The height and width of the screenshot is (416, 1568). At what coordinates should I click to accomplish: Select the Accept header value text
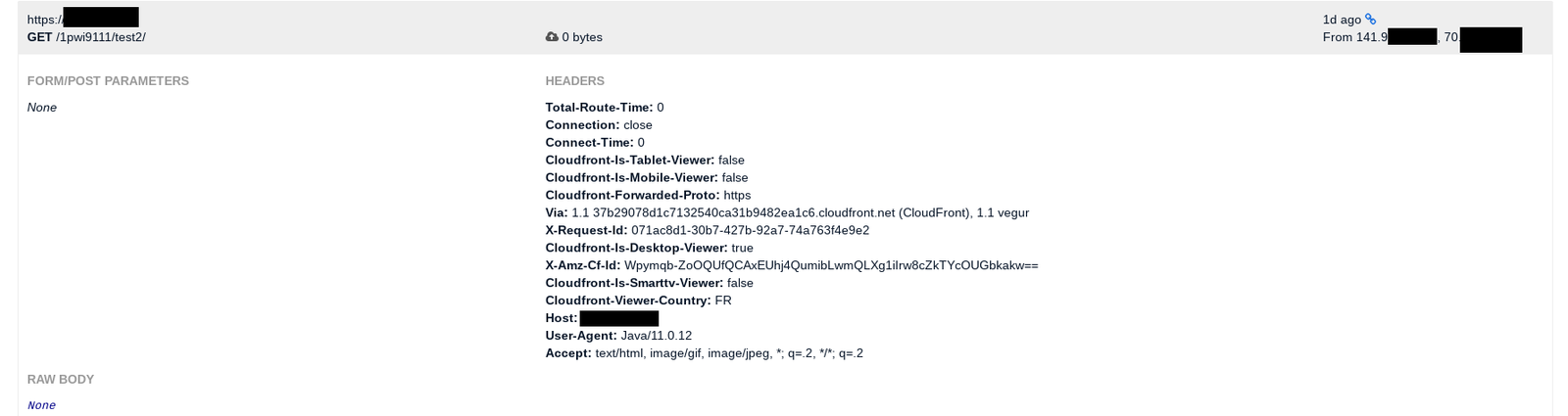[729, 354]
